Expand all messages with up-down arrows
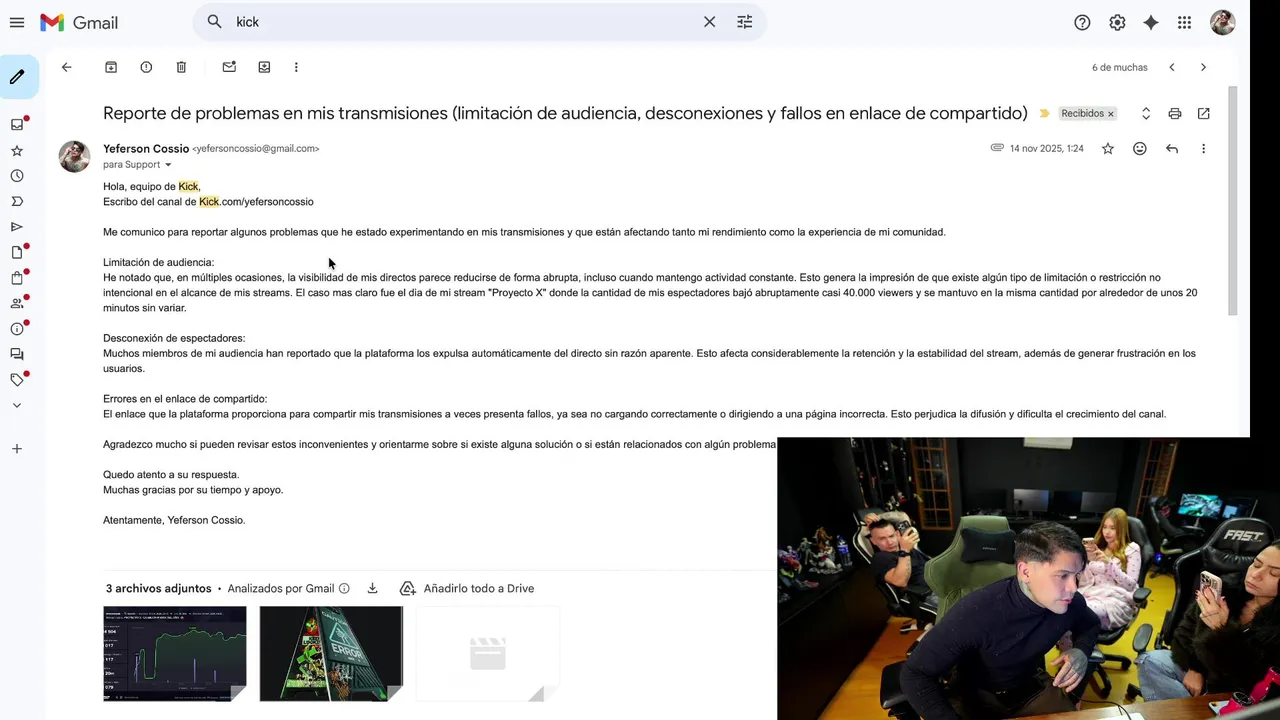1280x720 pixels. (1146, 114)
